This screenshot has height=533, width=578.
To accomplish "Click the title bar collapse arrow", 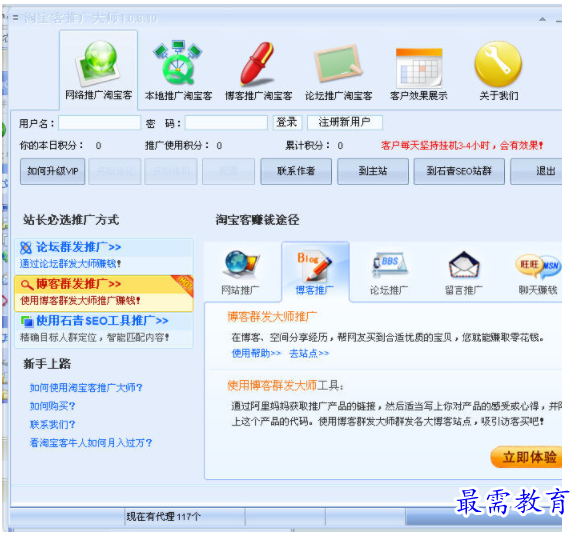I will click(543, 19).
